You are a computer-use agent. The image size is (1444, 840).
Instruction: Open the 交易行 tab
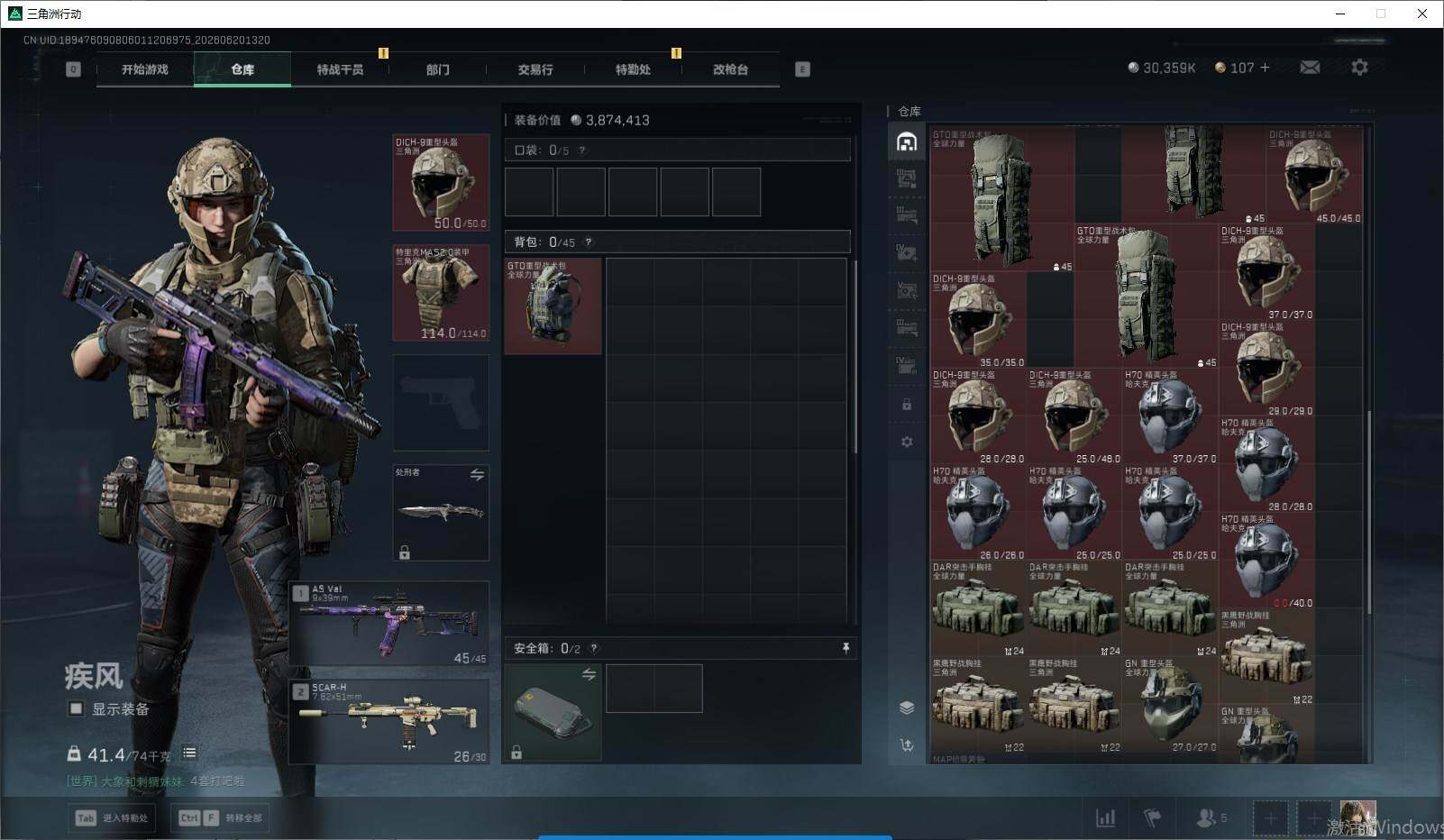coord(535,69)
